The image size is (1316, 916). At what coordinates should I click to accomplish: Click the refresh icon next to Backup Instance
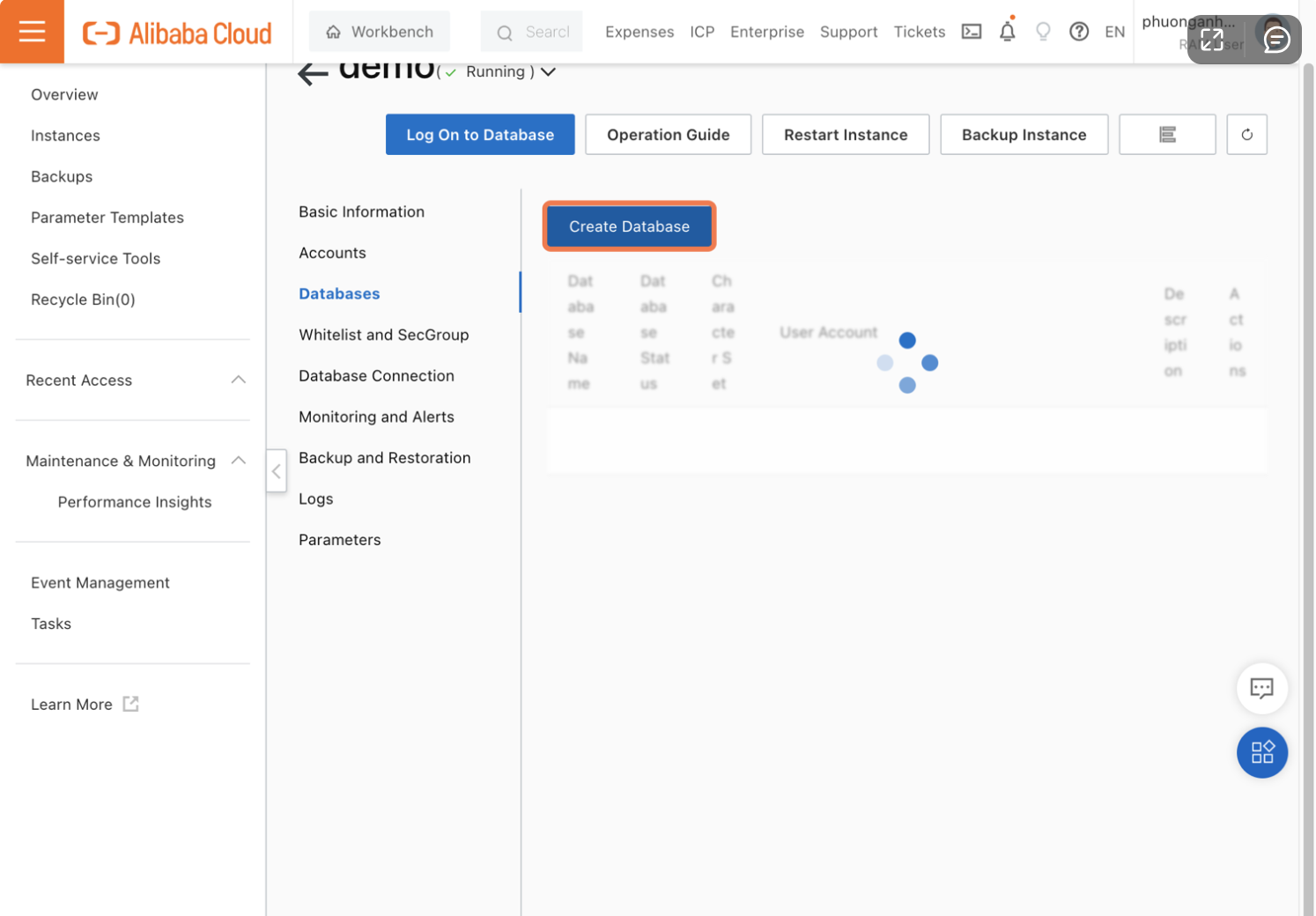pos(1246,134)
